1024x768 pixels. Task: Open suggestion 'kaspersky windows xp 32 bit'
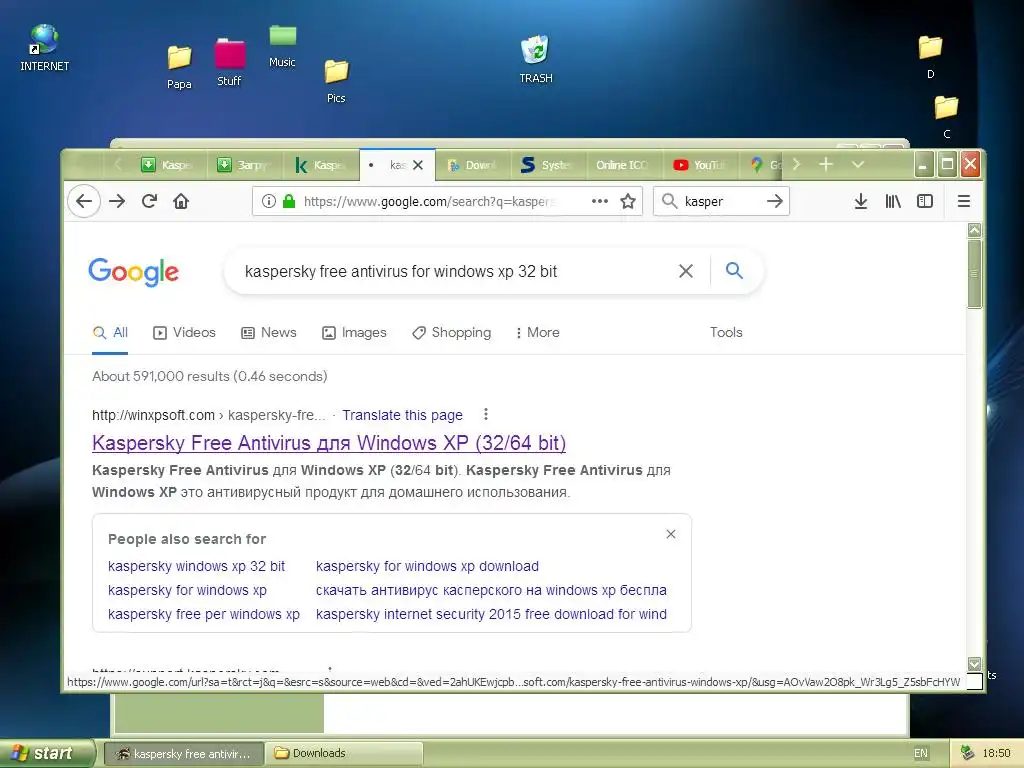(196, 566)
